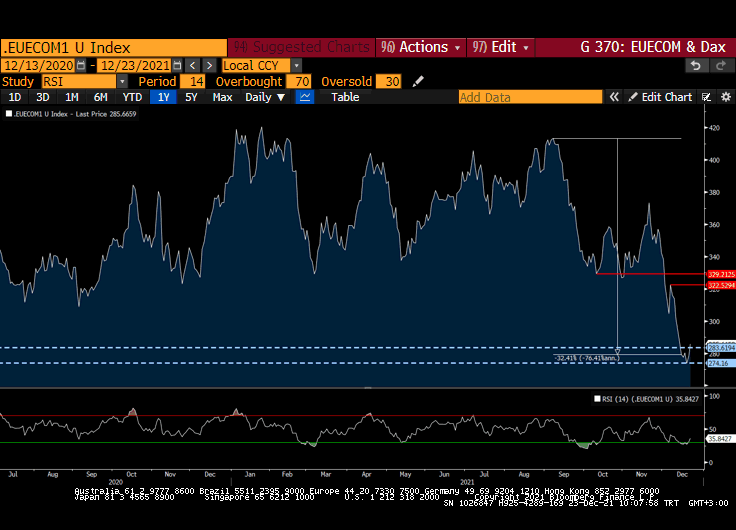Open the annotate chart icon
The width and height of the screenshot is (736, 530).
coord(706,97)
